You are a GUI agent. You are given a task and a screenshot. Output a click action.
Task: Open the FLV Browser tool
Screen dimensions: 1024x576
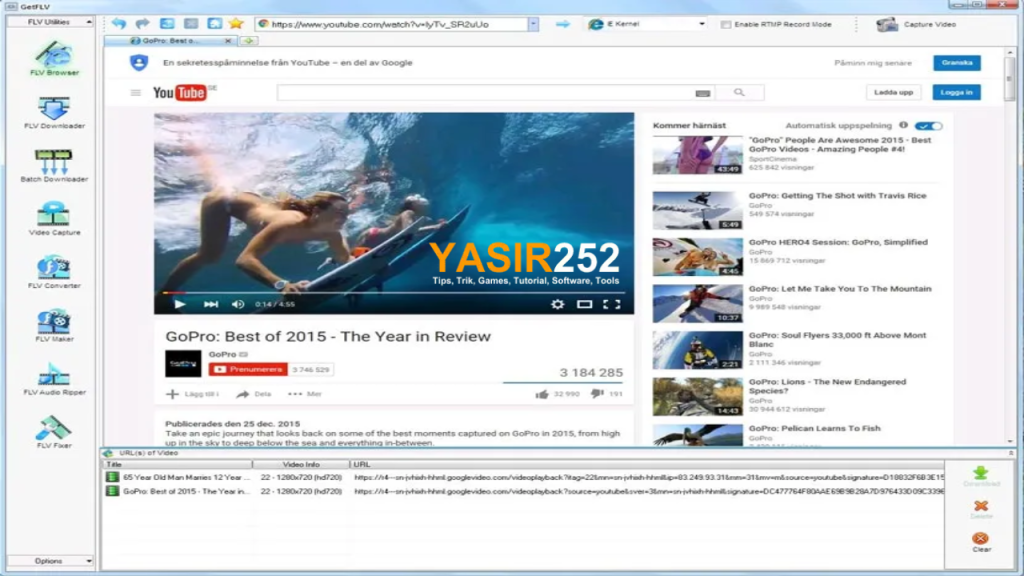click(x=54, y=59)
